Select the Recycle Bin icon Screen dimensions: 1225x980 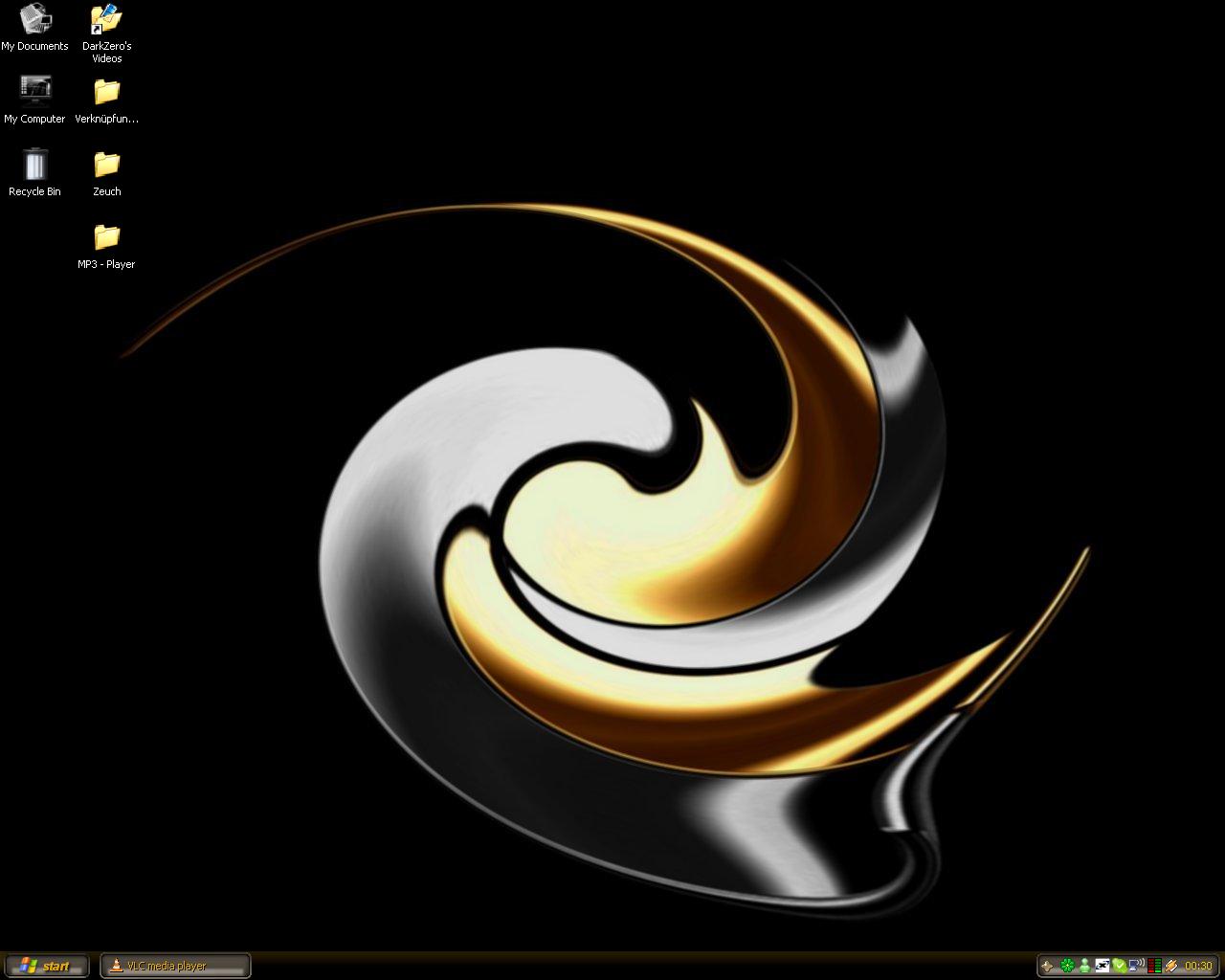34,172
